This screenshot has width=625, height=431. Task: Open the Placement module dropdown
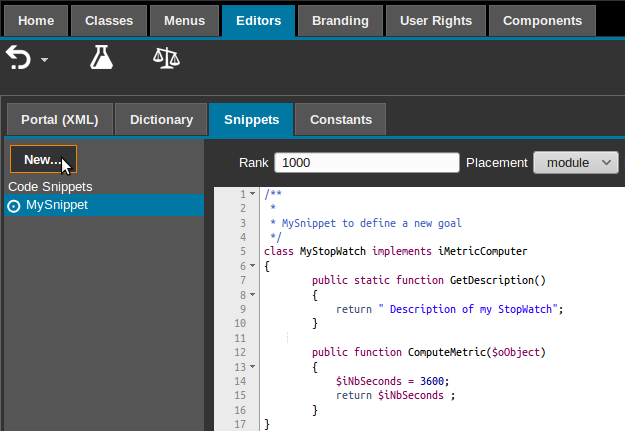pos(576,162)
